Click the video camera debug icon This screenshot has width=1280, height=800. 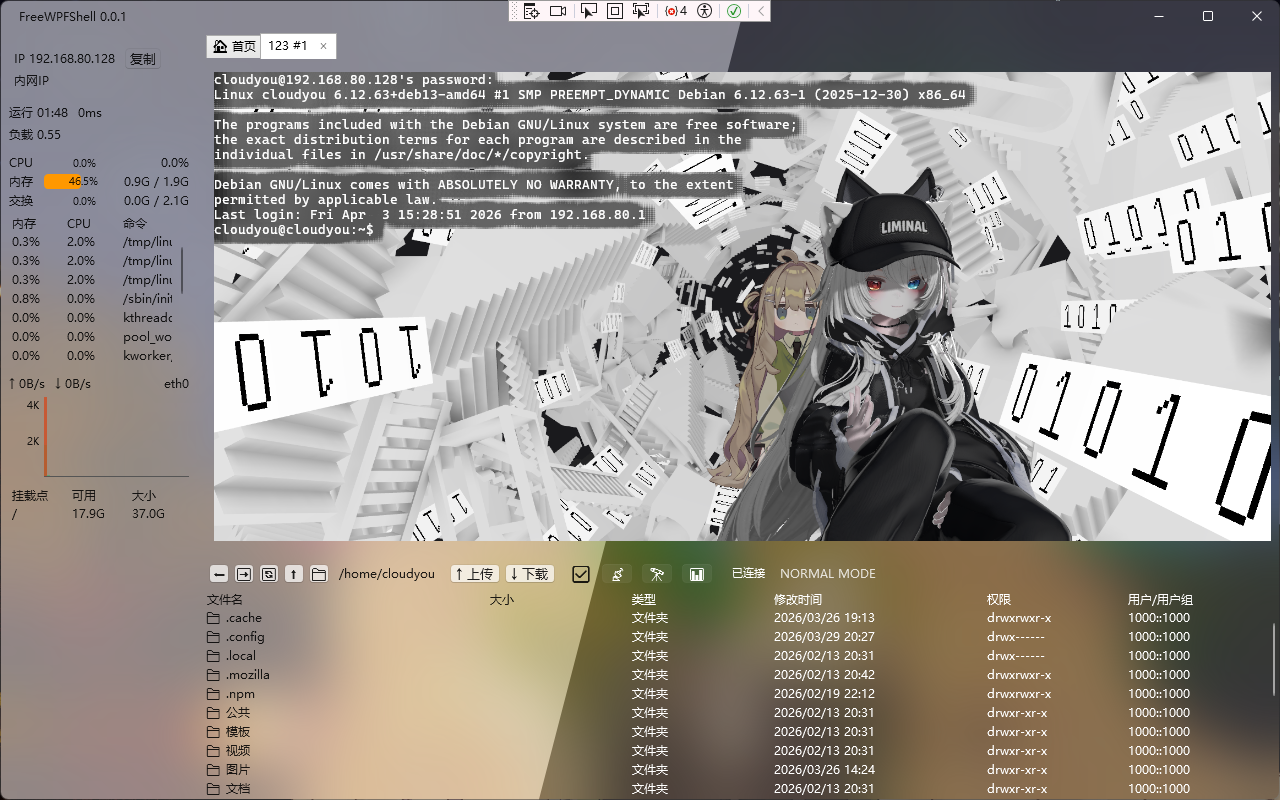point(558,11)
